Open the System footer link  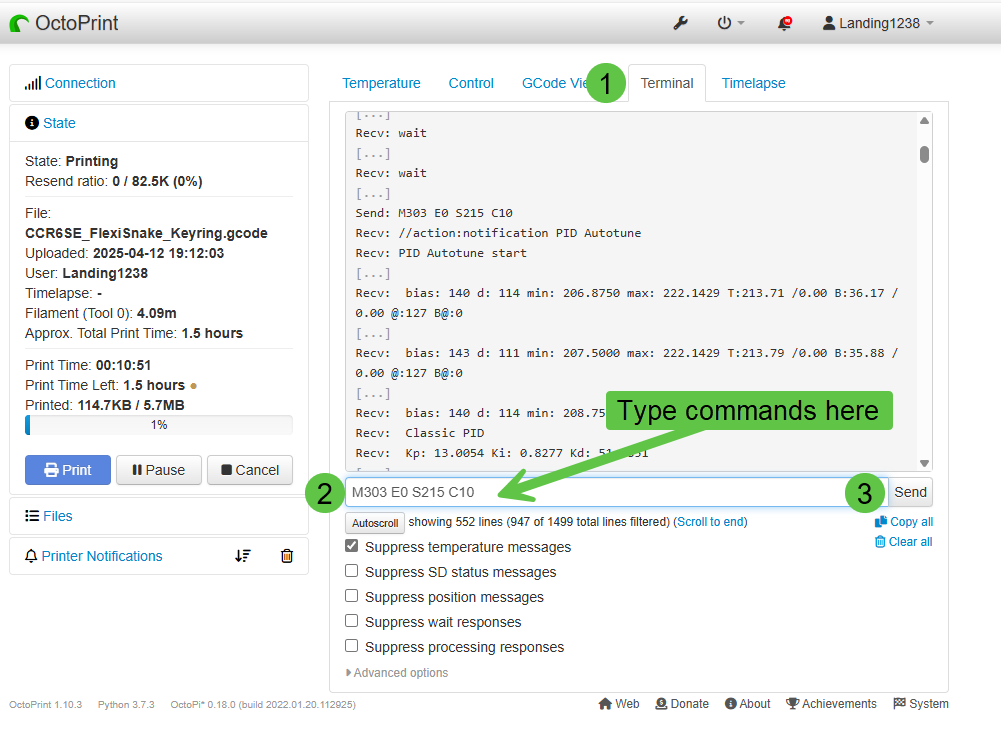point(921,704)
